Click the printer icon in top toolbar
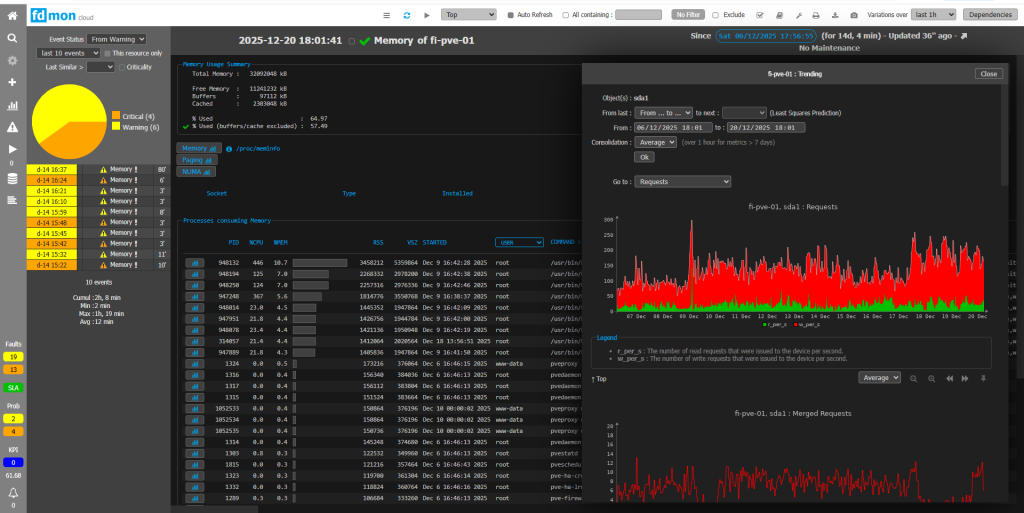 817,15
